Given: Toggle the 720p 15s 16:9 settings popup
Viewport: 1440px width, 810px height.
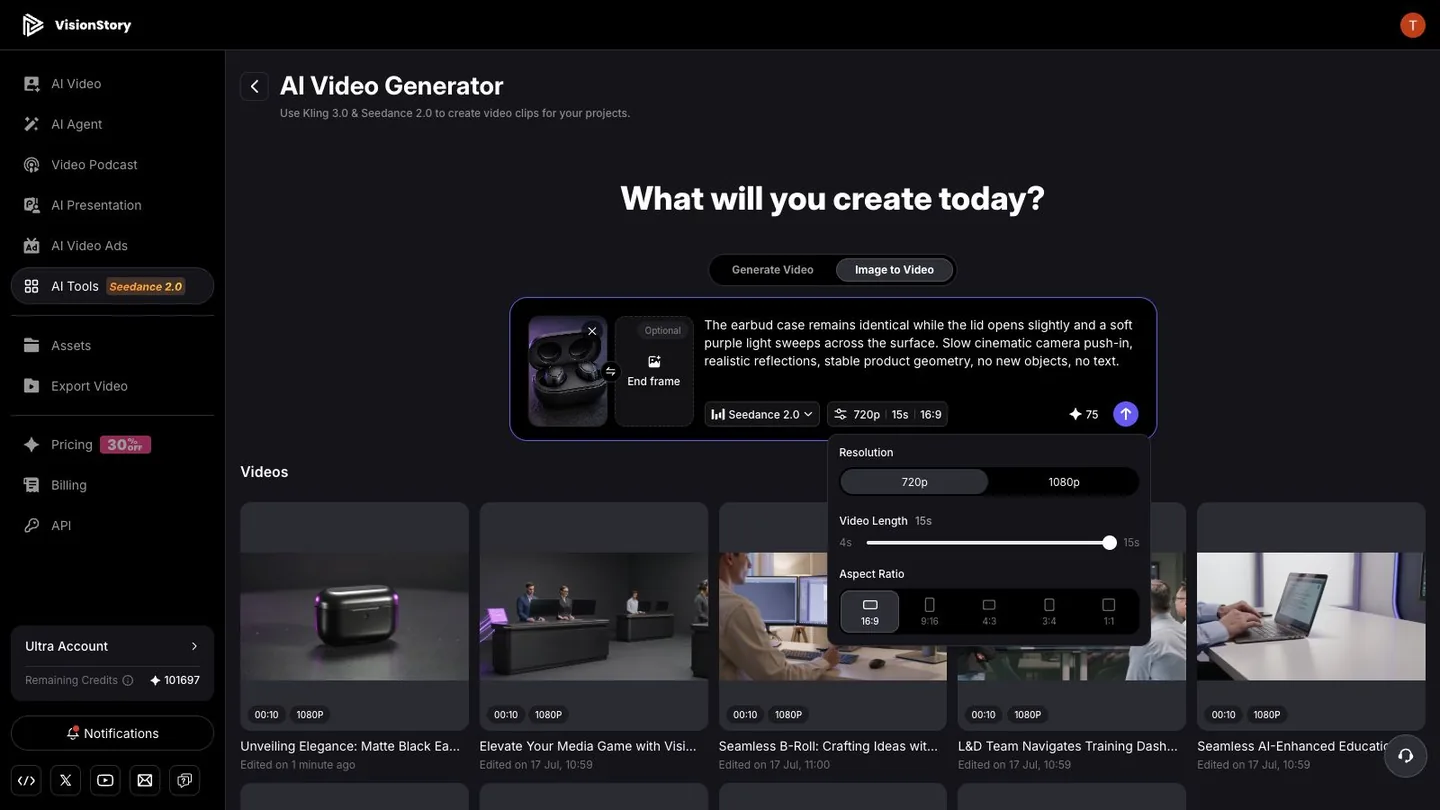Looking at the screenshot, I should tap(887, 414).
